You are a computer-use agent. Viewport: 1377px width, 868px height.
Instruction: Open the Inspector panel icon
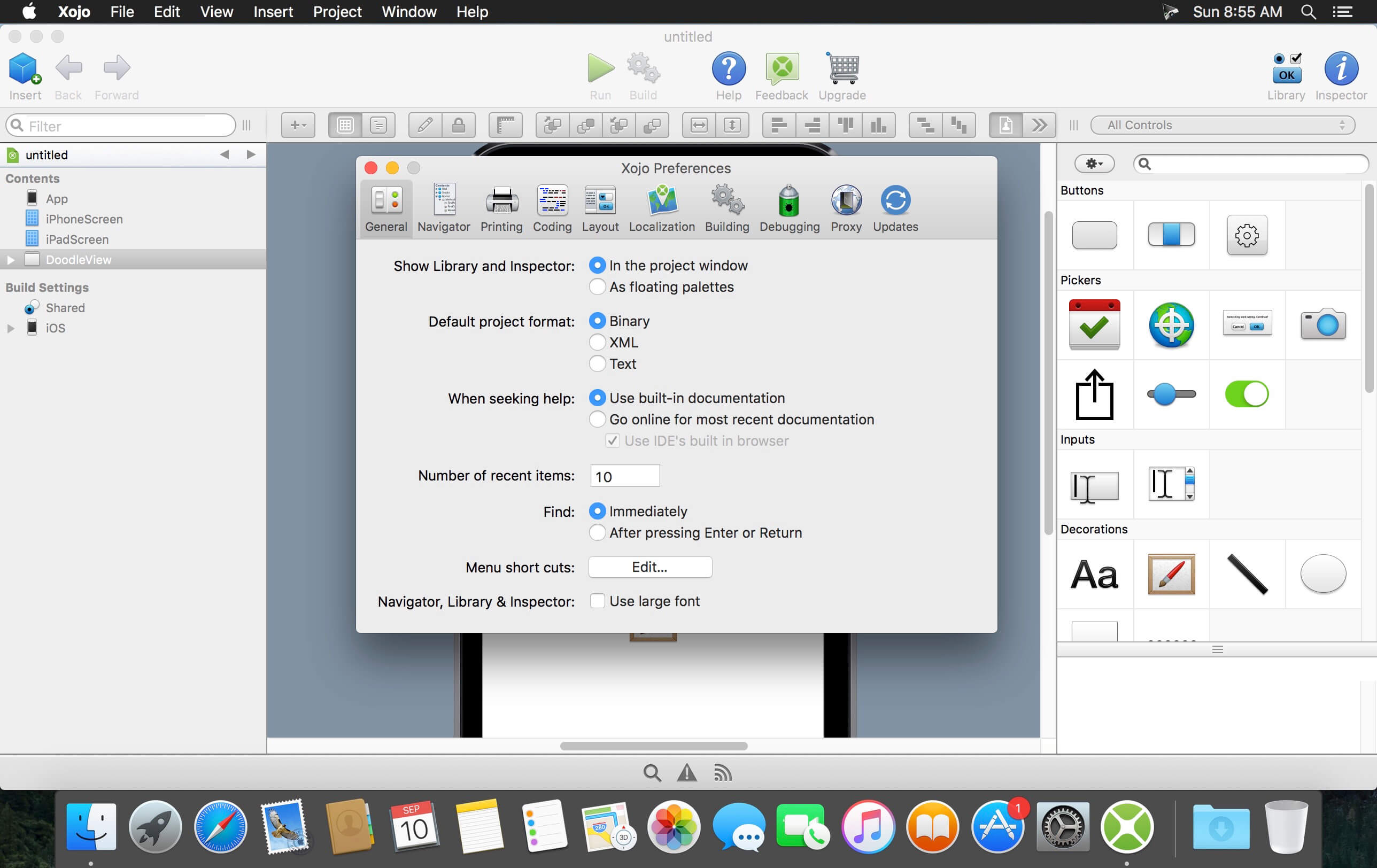pyautogui.click(x=1341, y=68)
